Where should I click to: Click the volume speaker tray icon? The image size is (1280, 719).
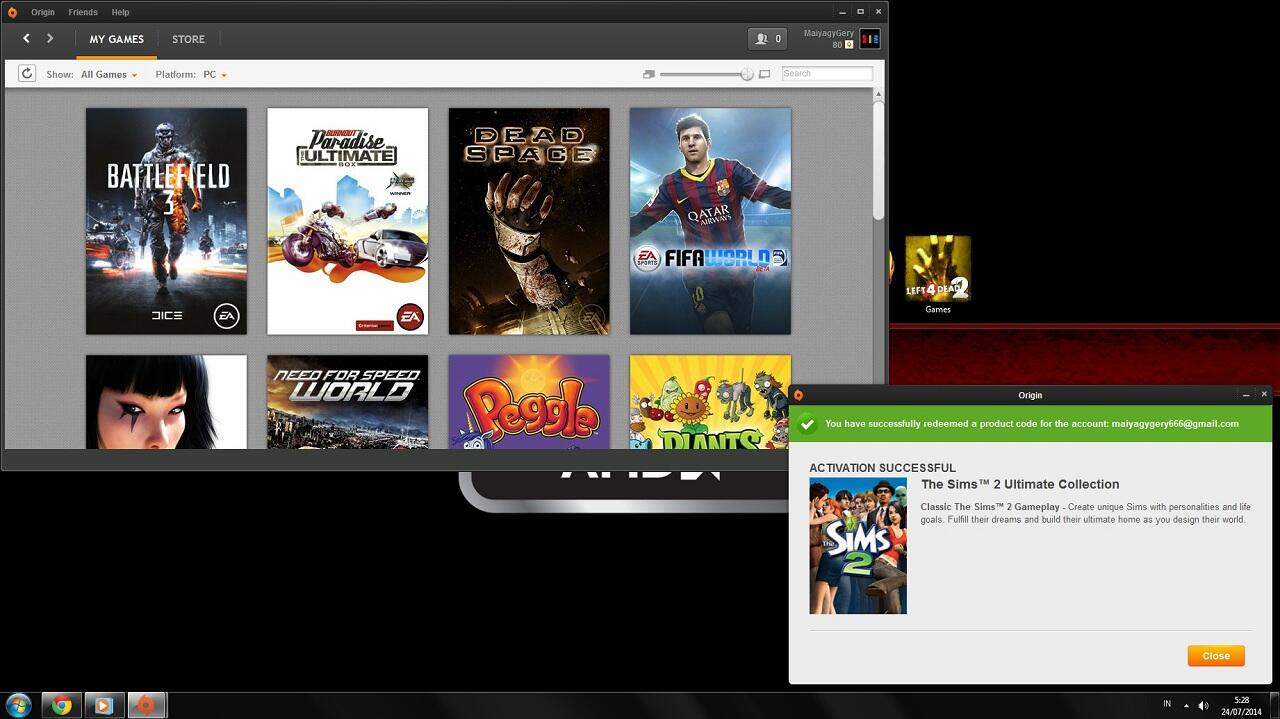[x=1203, y=706]
